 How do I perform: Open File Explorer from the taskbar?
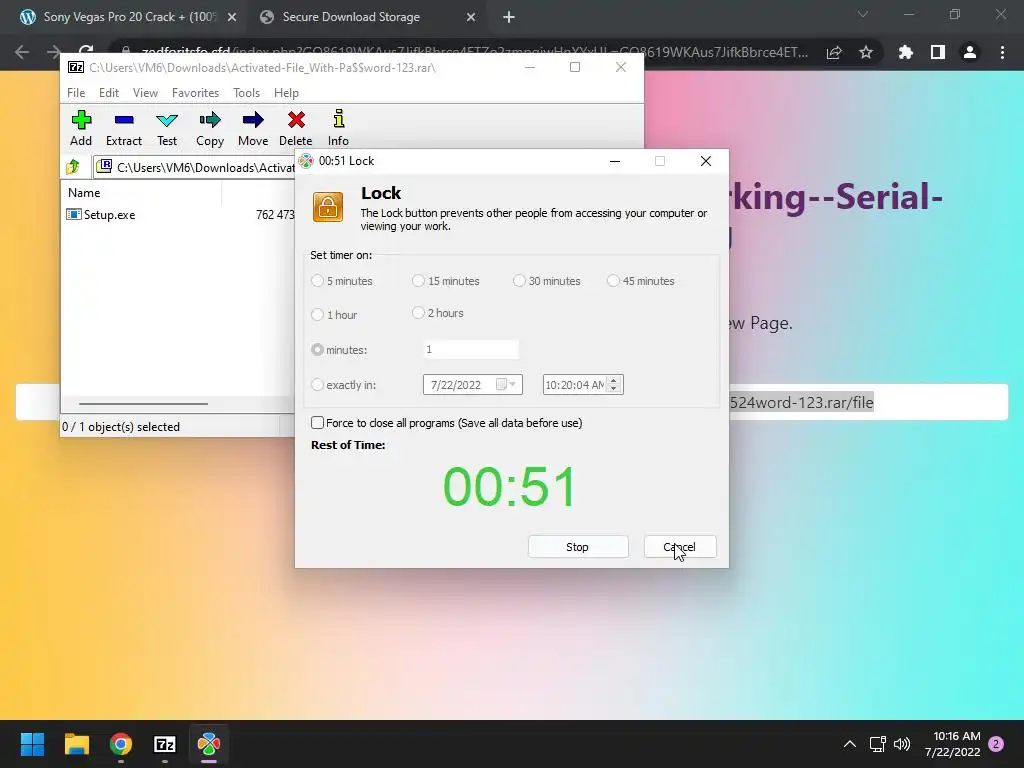76,744
